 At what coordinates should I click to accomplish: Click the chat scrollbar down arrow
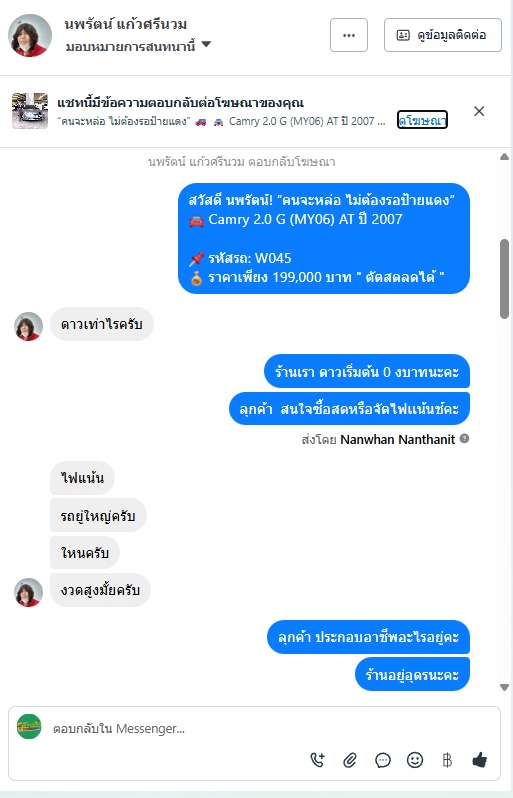(504, 688)
